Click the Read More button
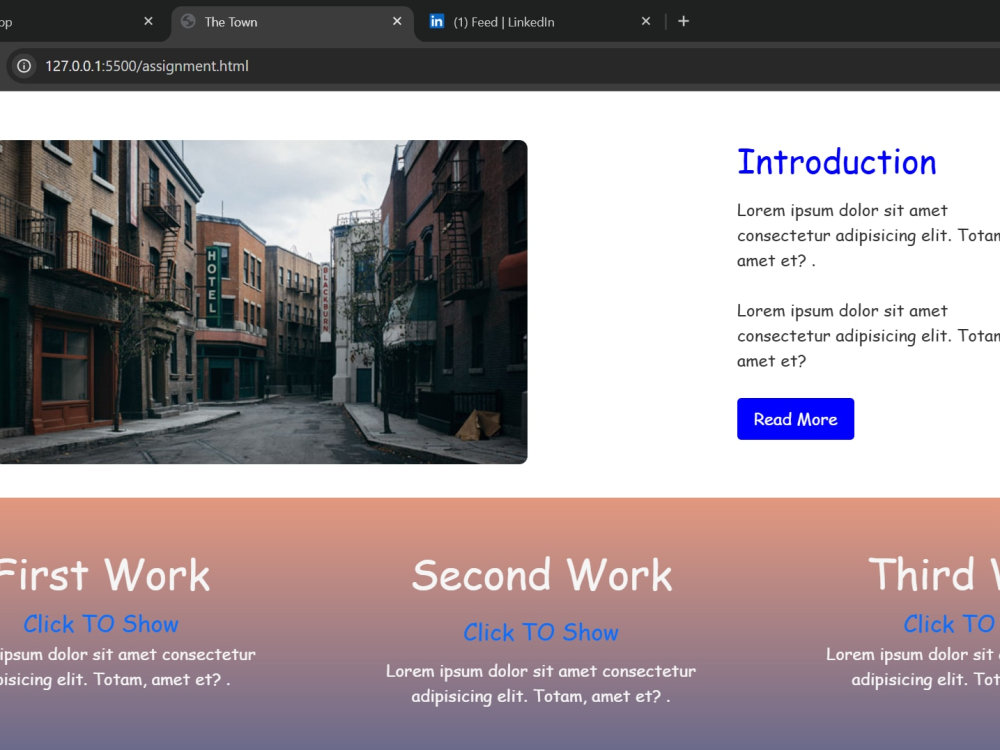This screenshot has height=750, width=1000. tap(795, 419)
